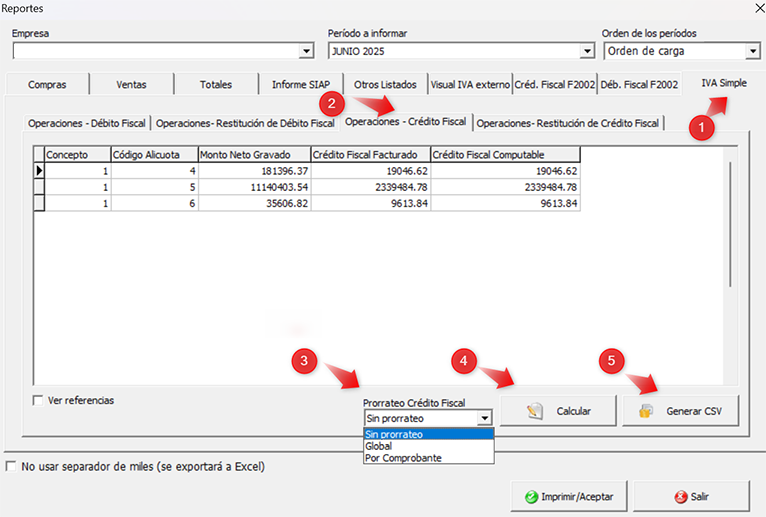
Task: Close the Reportes window
Action: 750,8
